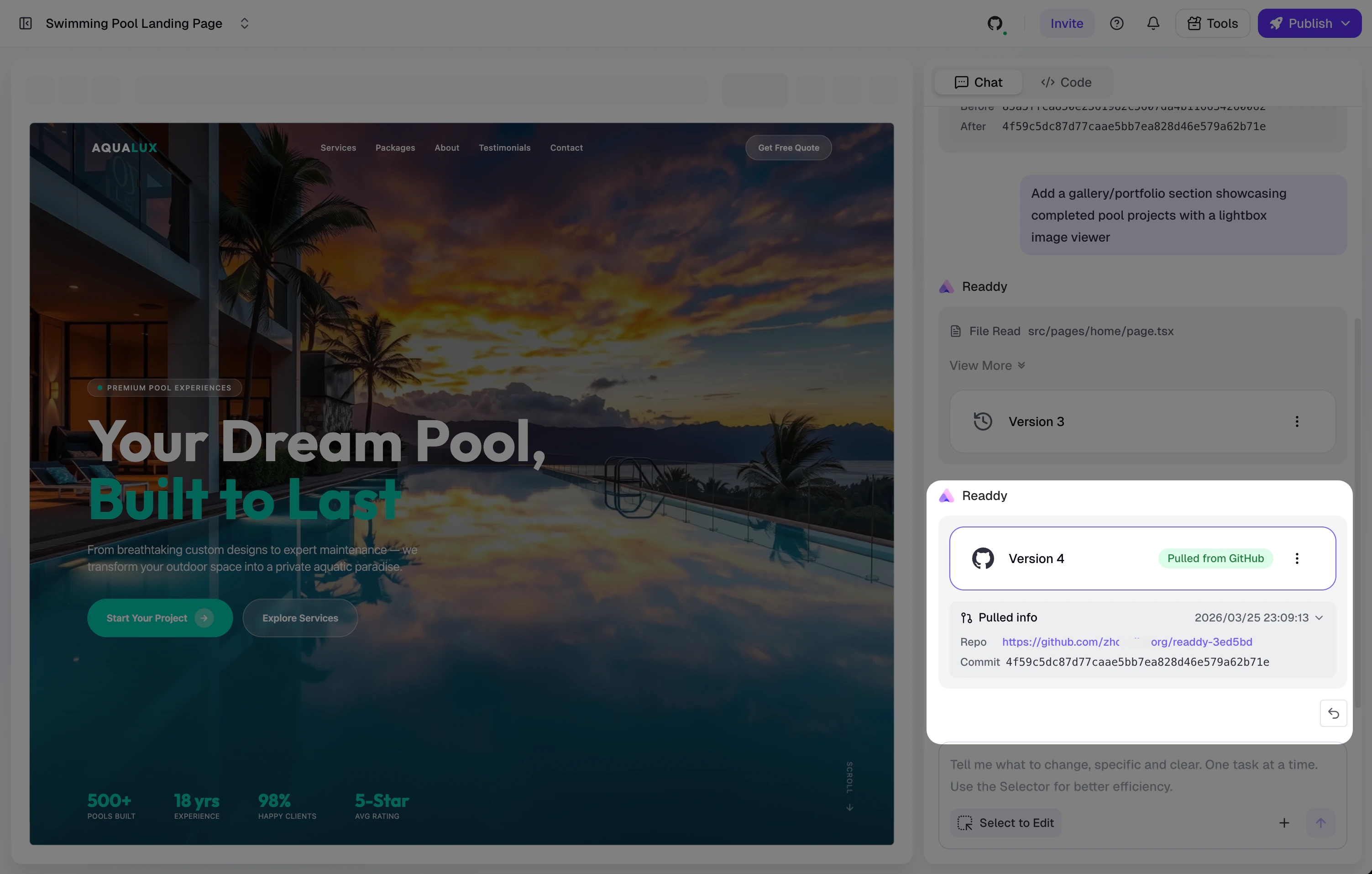Expand View More under File Read
Screen dimensions: 1372x874
(986, 365)
